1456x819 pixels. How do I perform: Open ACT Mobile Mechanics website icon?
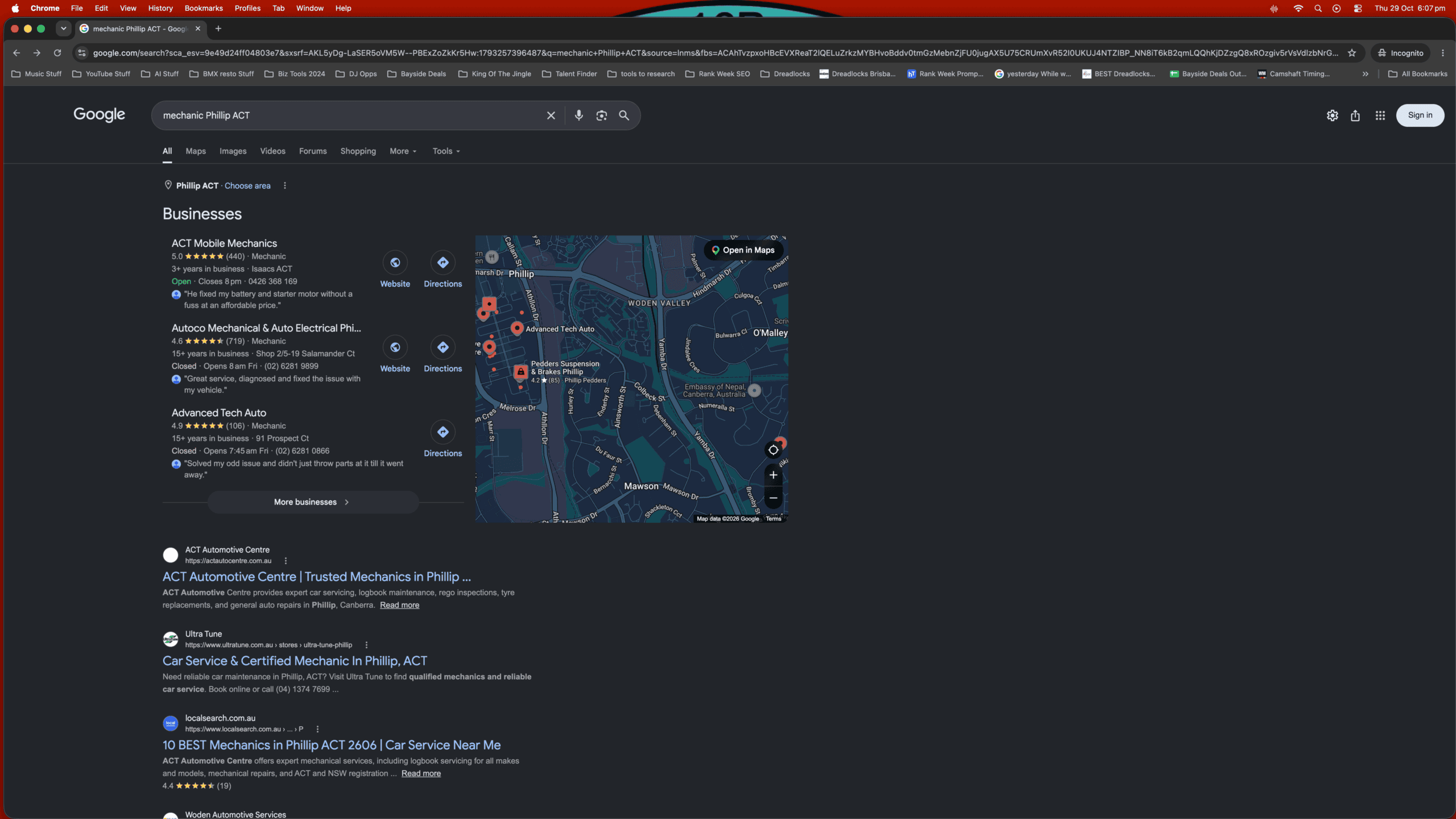click(x=395, y=262)
